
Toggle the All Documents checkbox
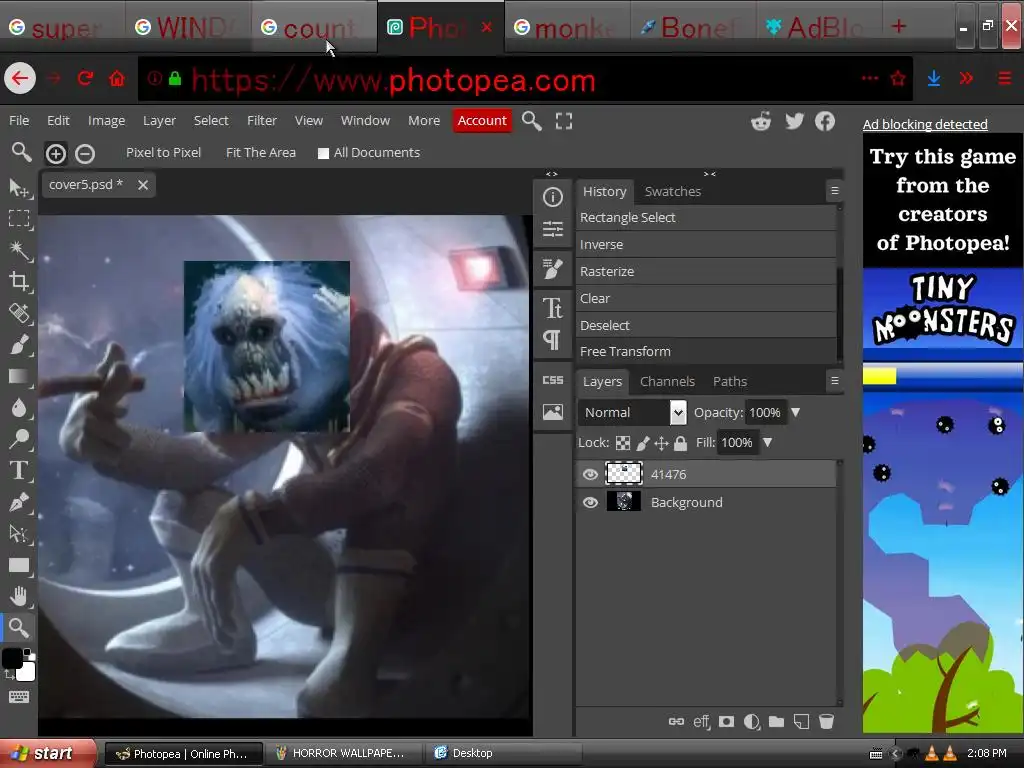coord(323,153)
